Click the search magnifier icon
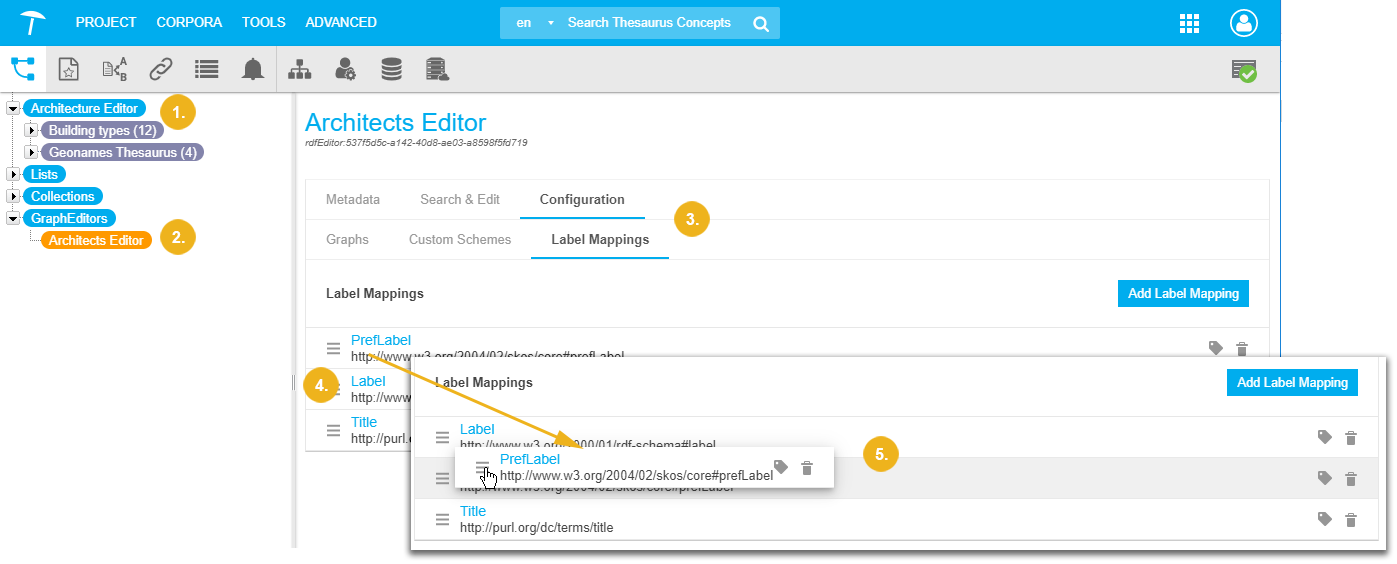The width and height of the screenshot is (1397, 564). click(x=761, y=23)
